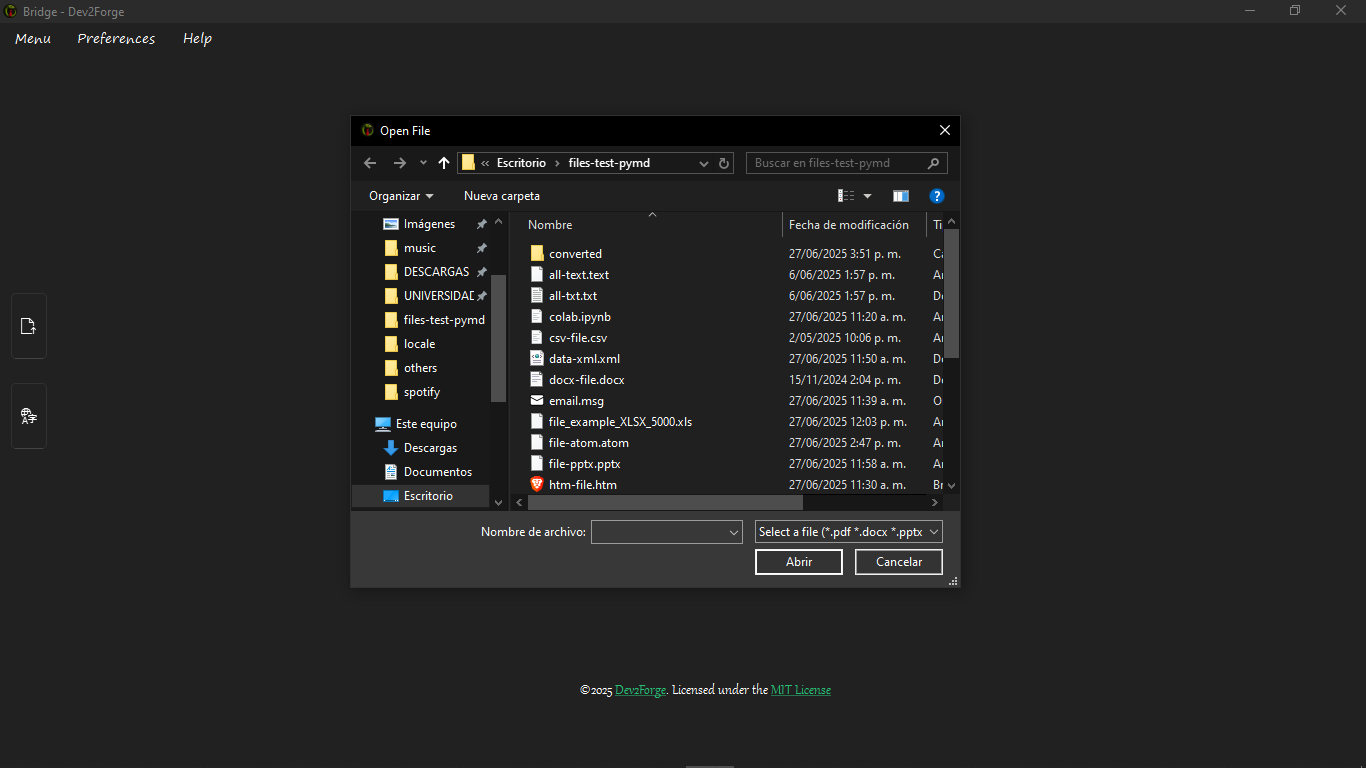Screen dimensions: 1366x768
Task: Click the navigation pane scrollbar
Action: 498,338
